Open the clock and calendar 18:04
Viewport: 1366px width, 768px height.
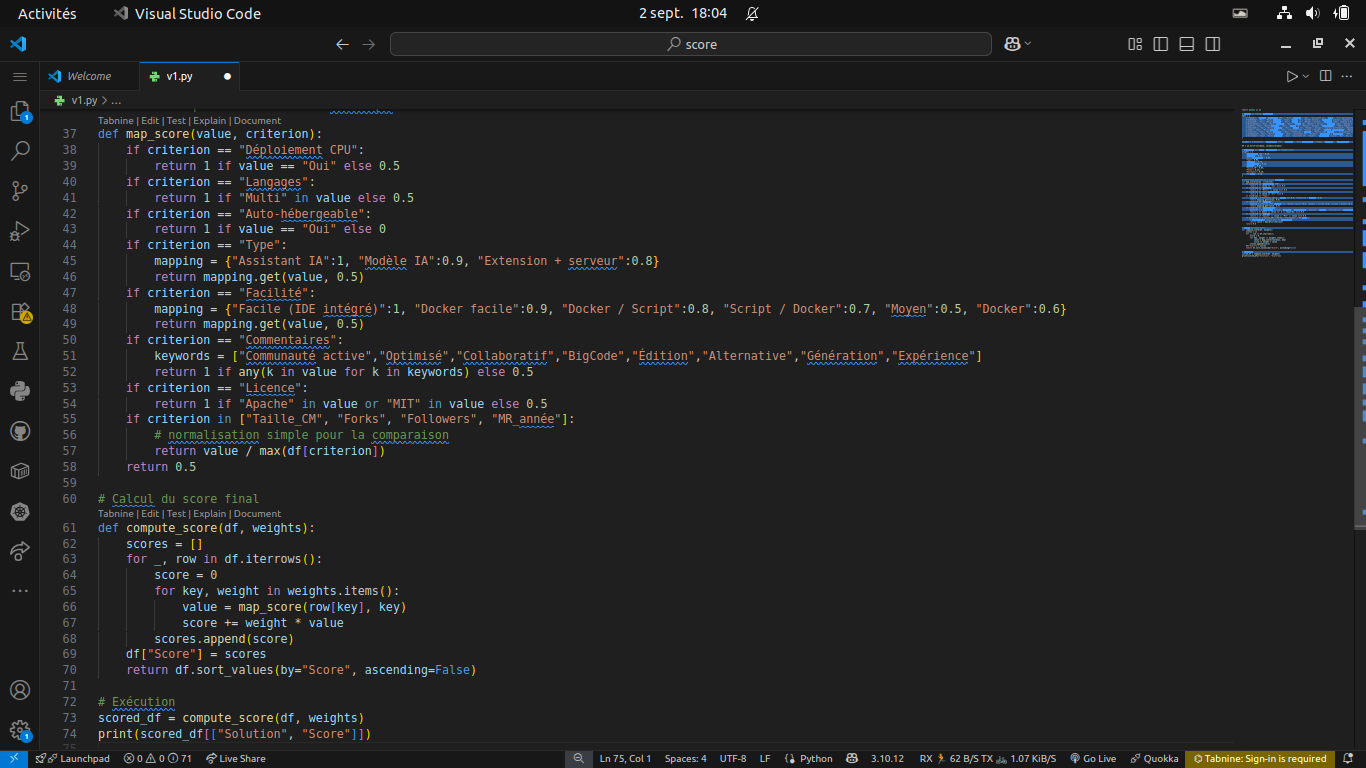click(x=683, y=14)
